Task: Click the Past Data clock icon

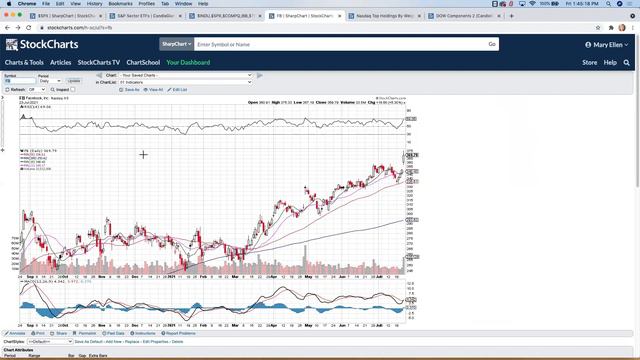Action: point(104,333)
